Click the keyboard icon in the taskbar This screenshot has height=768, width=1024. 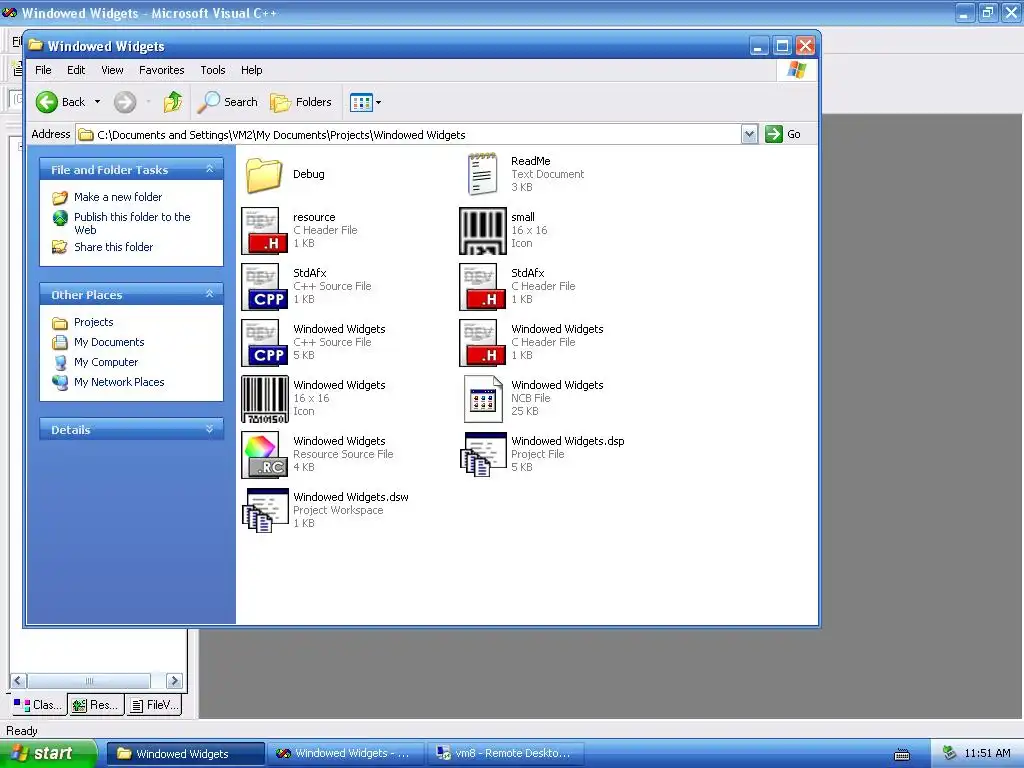(902, 754)
